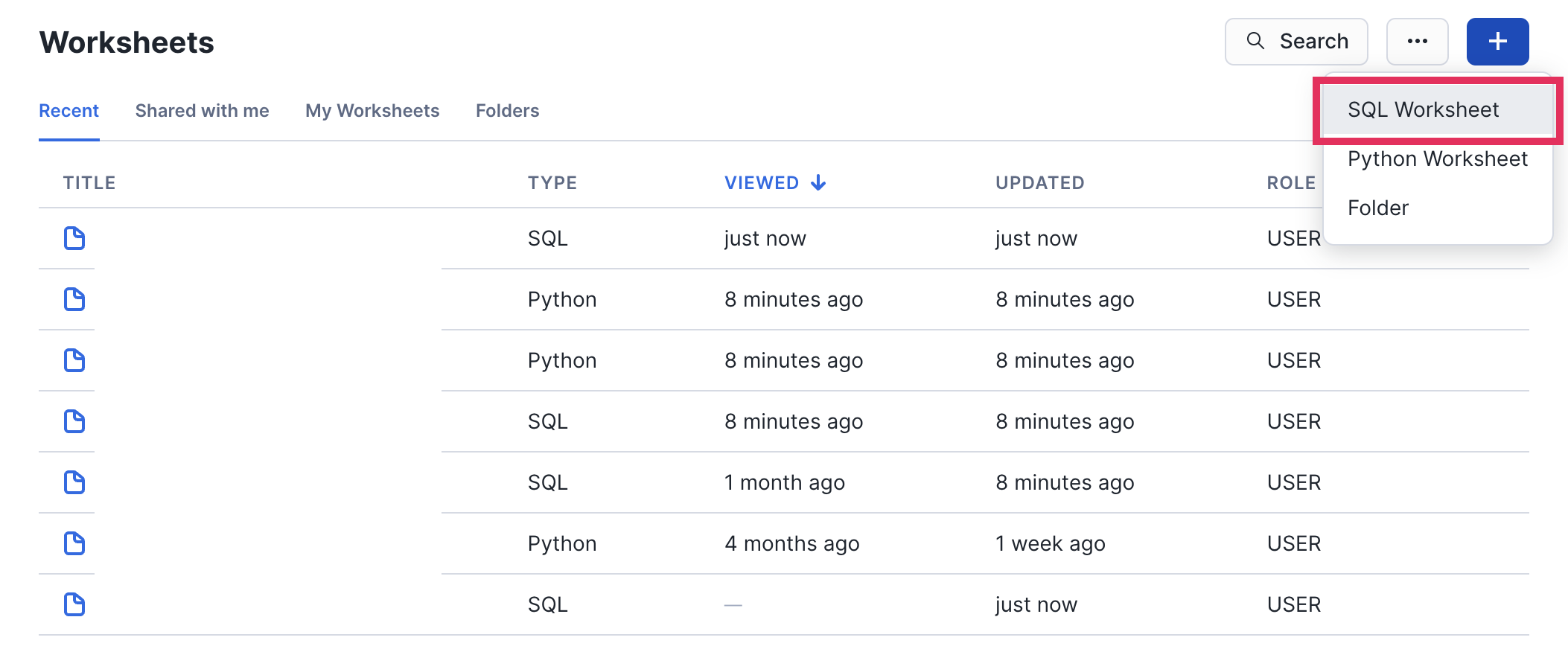This screenshot has width=1568, height=649.
Task: Click the blue plus create button
Action: click(x=1497, y=42)
